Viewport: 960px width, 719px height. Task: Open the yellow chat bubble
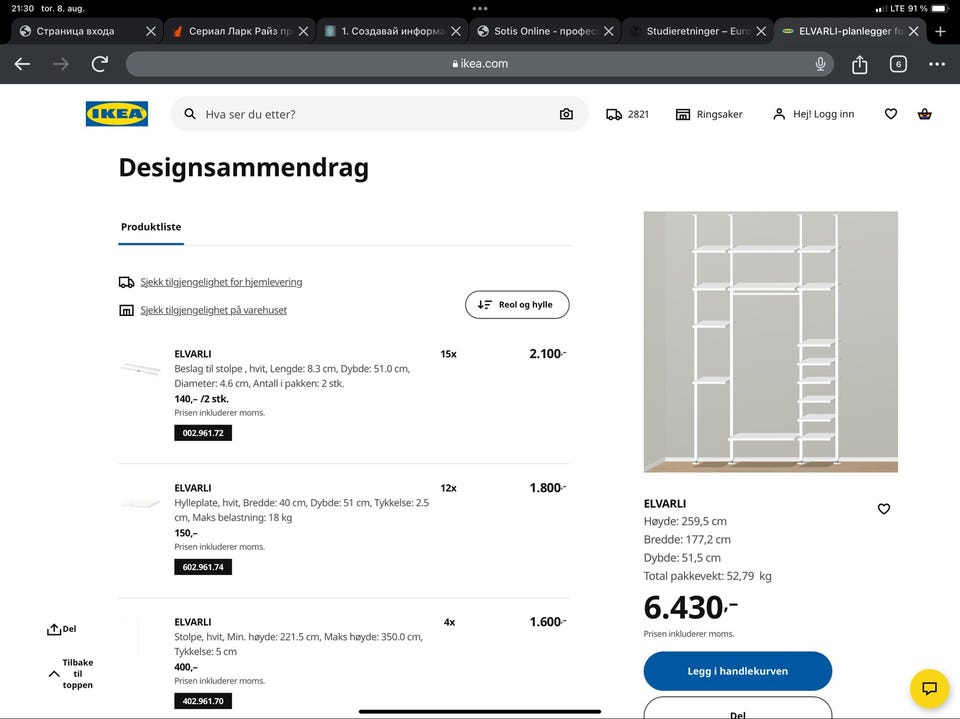coord(929,688)
